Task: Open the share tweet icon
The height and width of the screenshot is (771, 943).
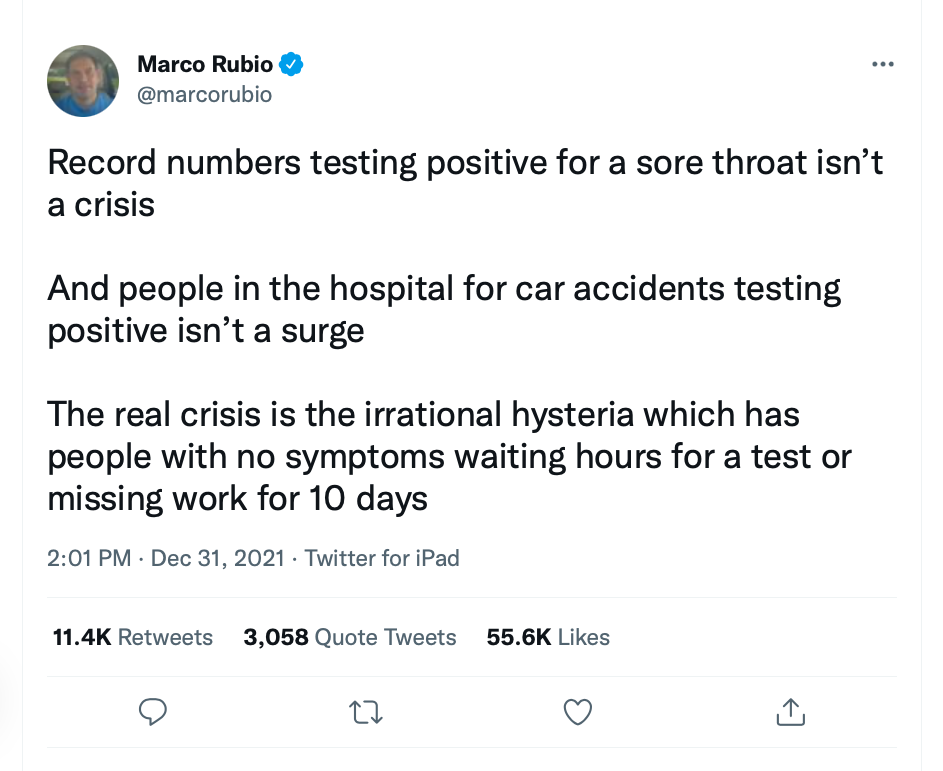Action: [790, 712]
